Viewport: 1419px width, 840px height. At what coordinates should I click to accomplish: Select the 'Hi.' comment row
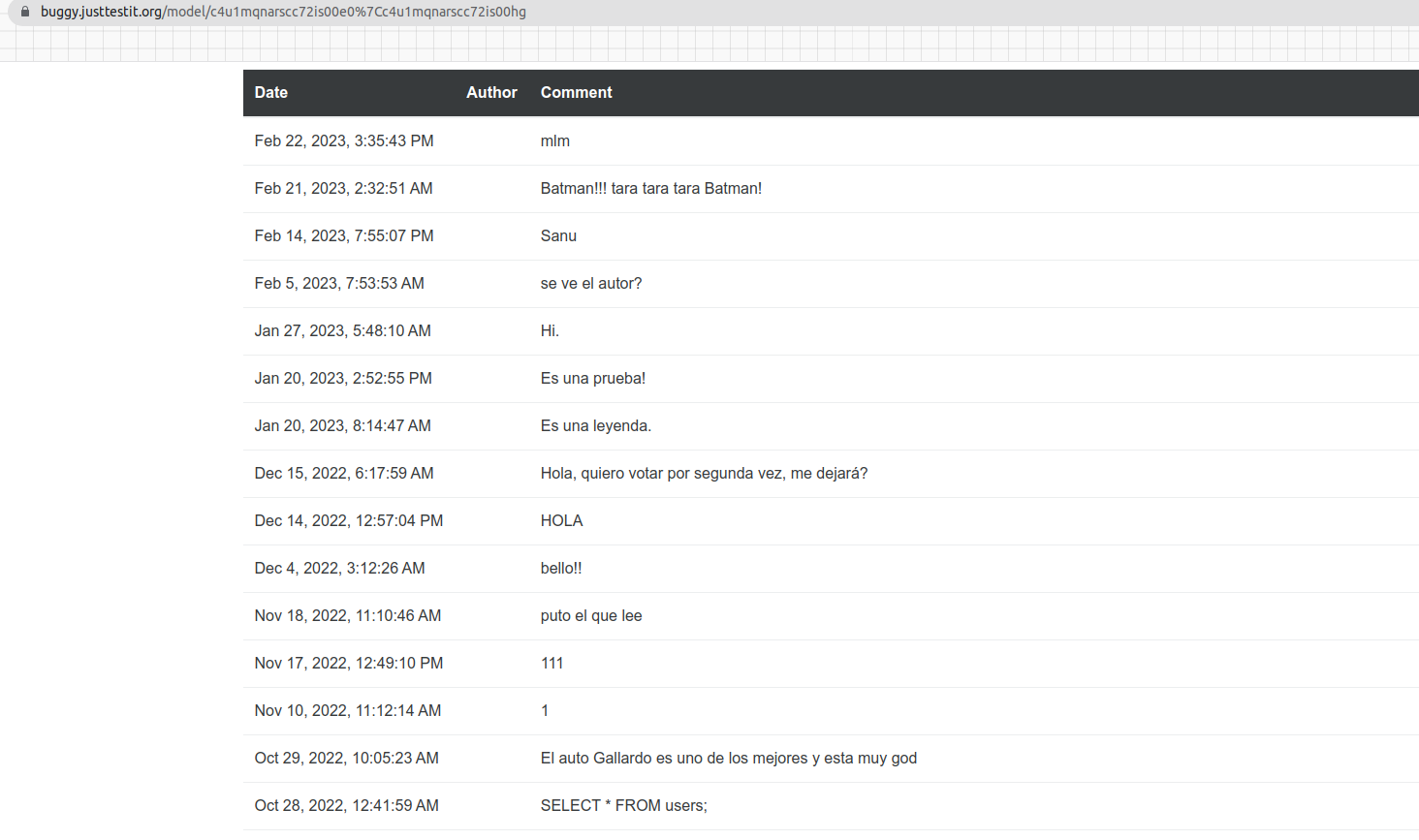coord(550,330)
